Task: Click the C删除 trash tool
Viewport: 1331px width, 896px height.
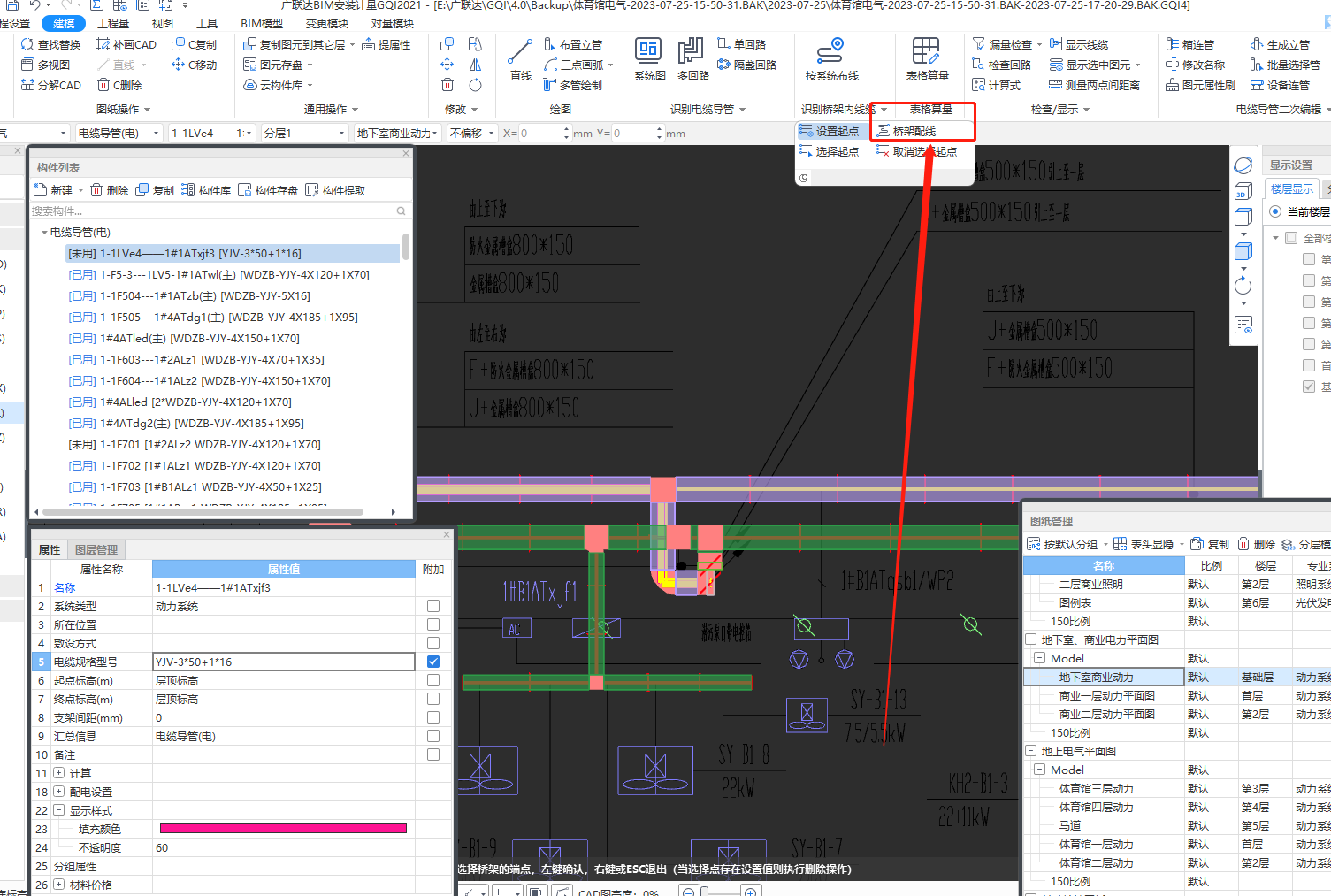Action: click(119, 85)
